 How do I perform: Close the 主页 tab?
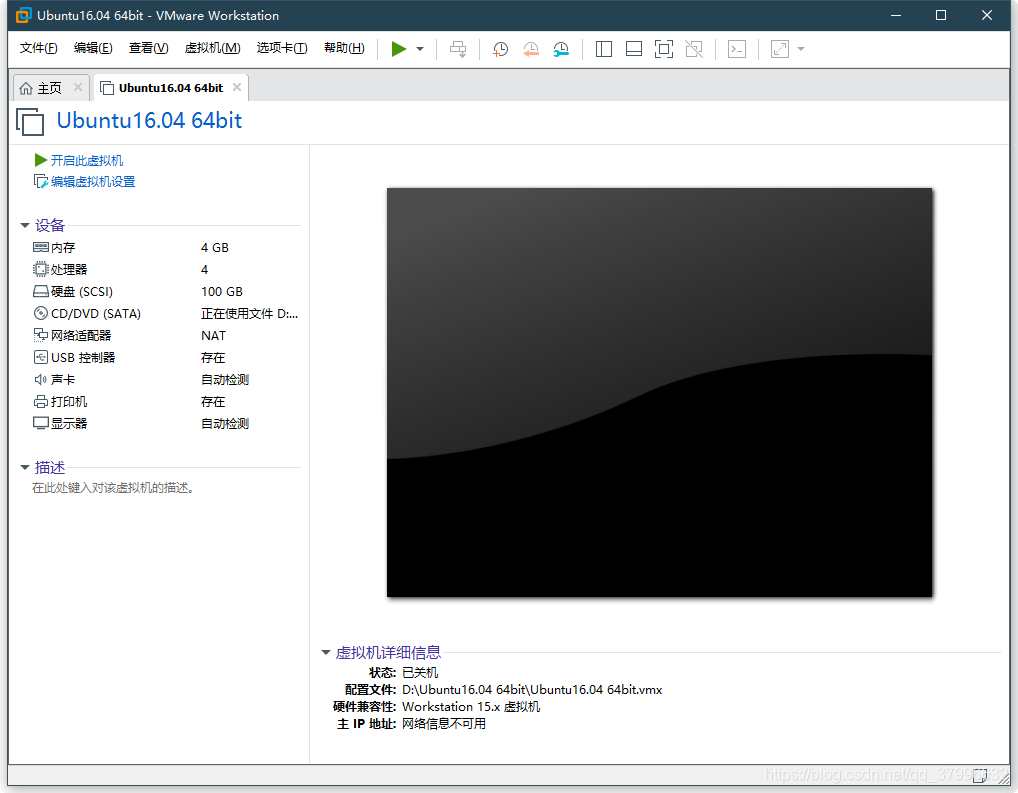pyautogui.click(x=78, y=87)
